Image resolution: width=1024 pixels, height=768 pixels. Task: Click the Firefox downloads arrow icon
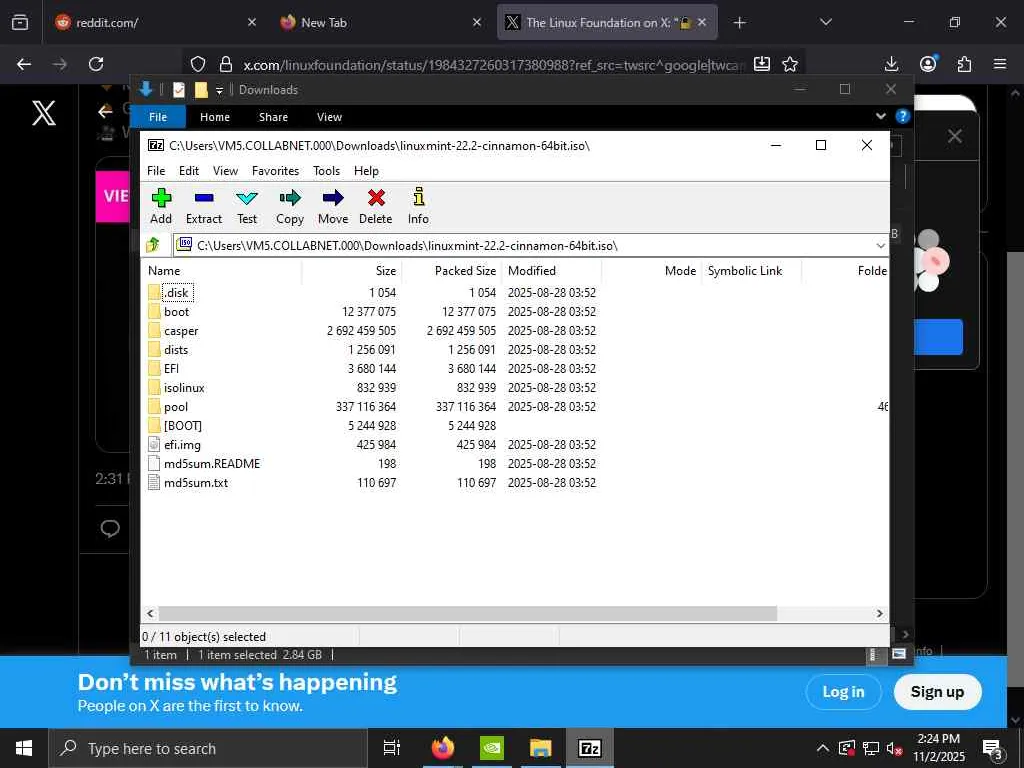891,64
